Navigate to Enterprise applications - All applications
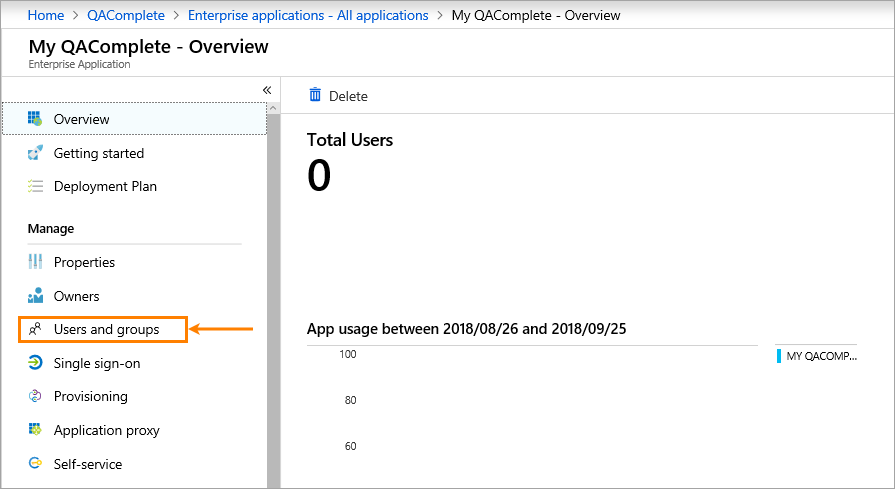 (x=309, y=15)
